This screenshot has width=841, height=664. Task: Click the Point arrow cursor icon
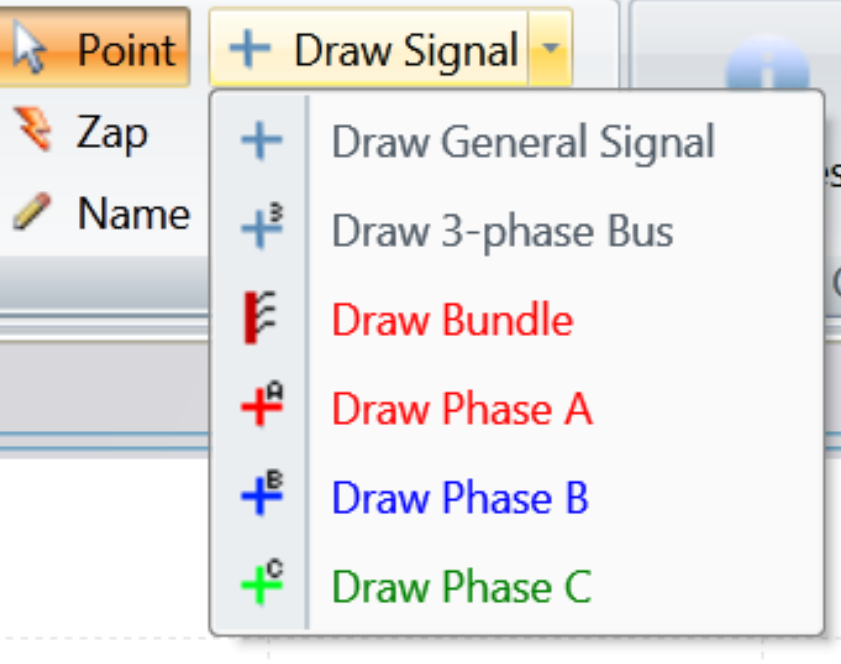32,47
